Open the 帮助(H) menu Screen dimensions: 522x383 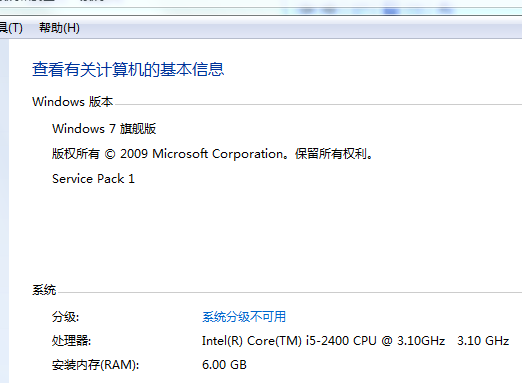[59, 28]
